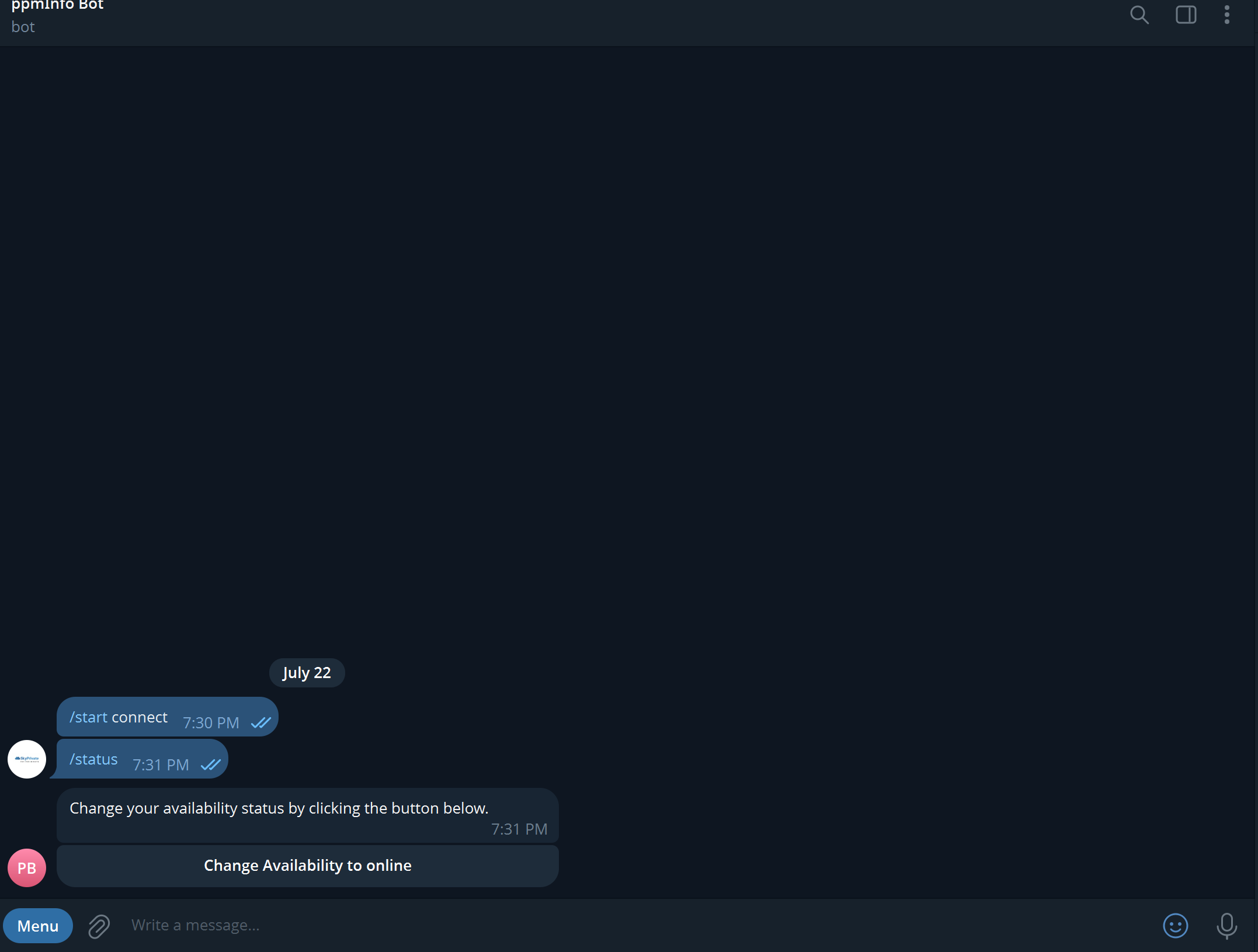
Task: Open the SkyPrivate bot avatar
Action: tap(27, 759)
